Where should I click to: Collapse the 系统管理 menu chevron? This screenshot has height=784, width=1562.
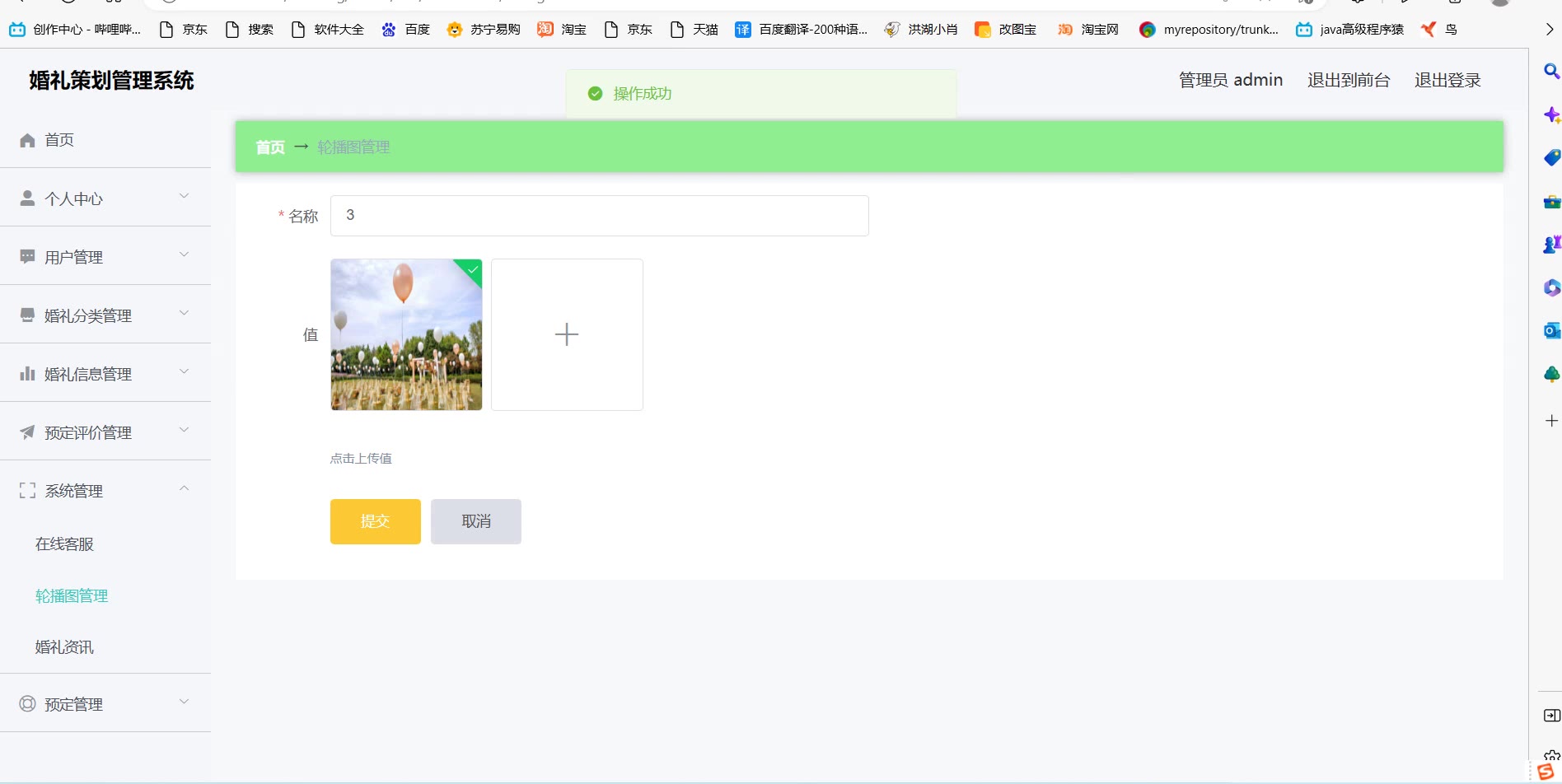coord(184,488)
